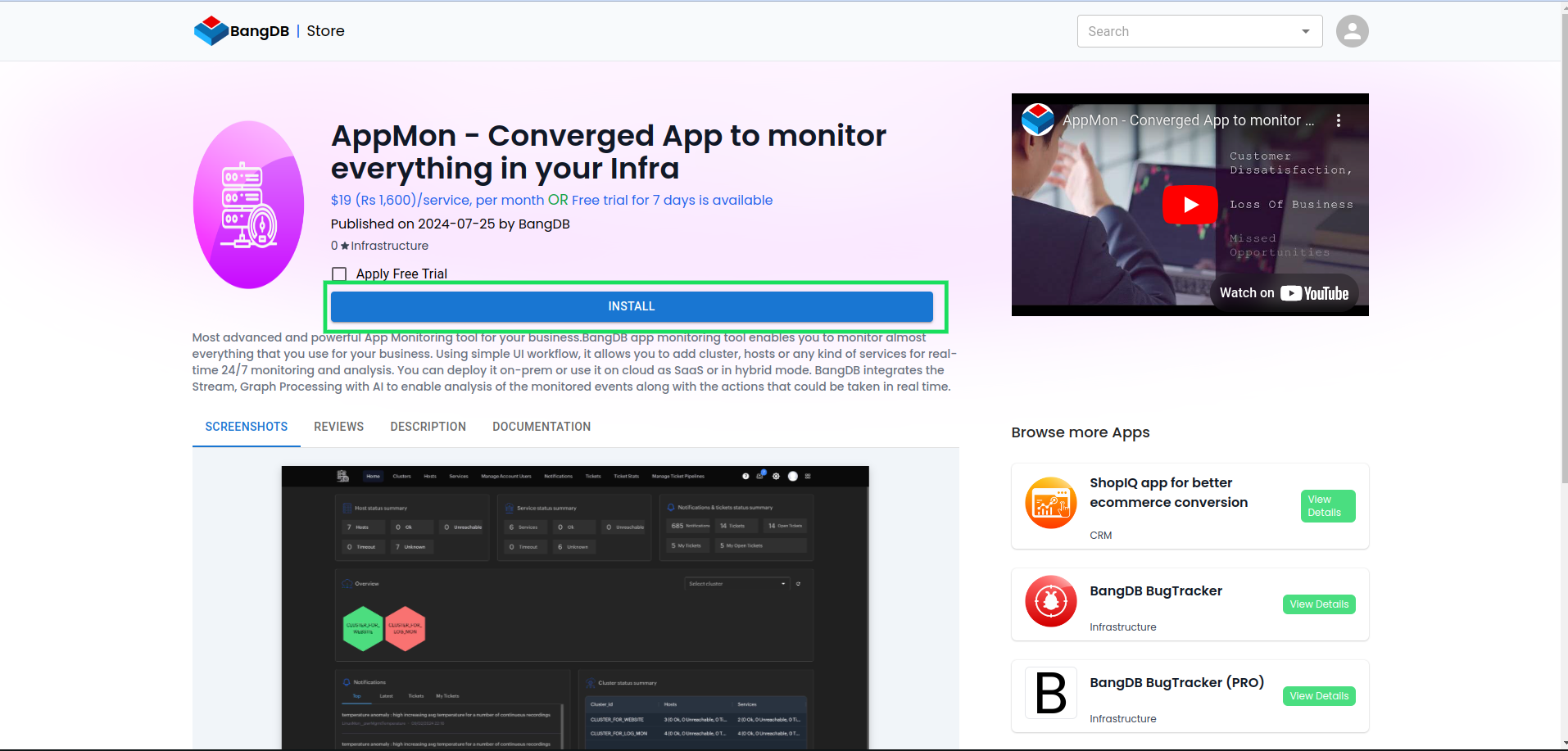Click ShopIQ app for better ecommerce title
Viewport: 1568px width, 751px height.
pyautogui.click(x=1169, y=492)
